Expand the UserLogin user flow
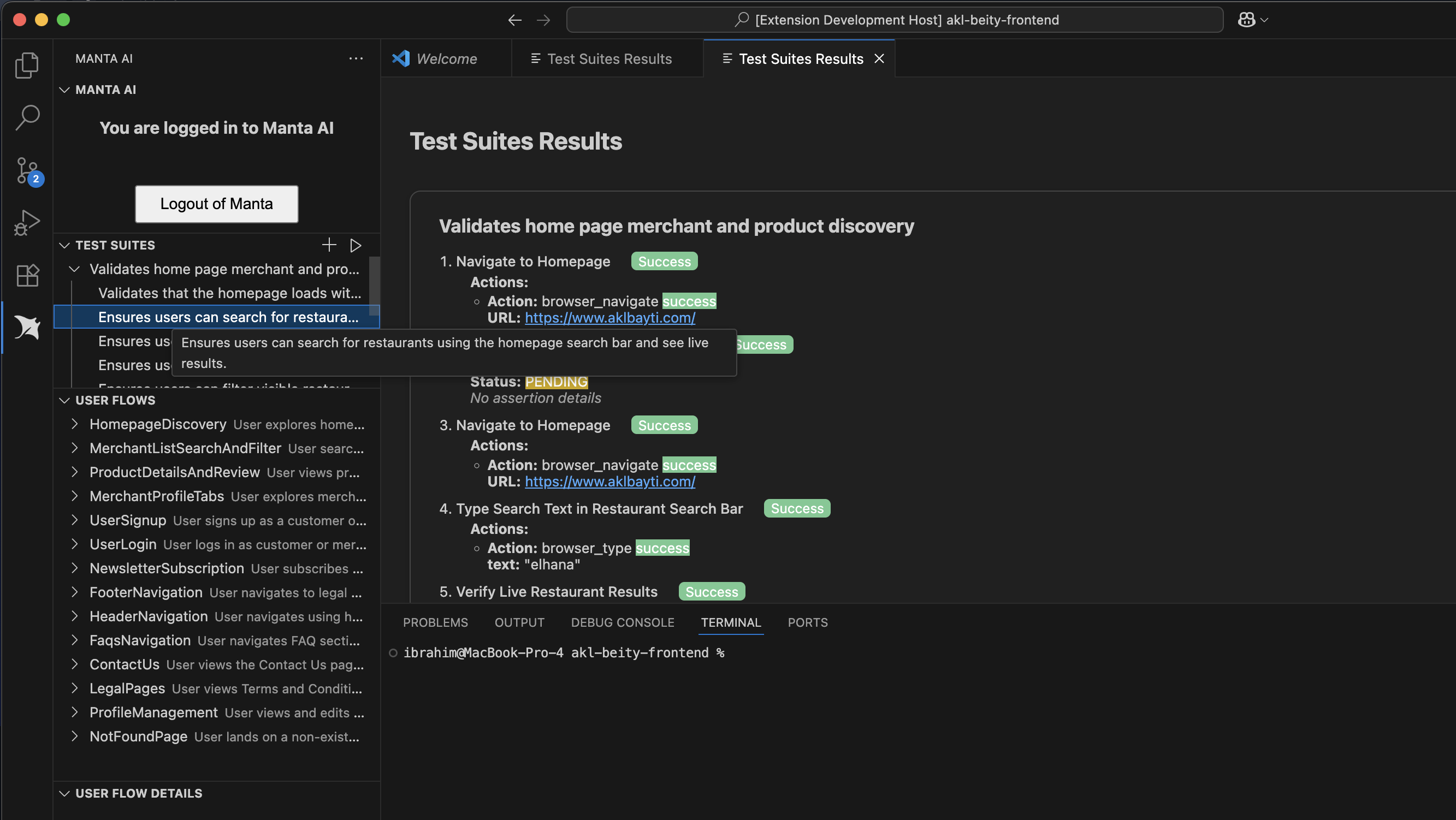The image size is (1456, 820). (75, 544)
